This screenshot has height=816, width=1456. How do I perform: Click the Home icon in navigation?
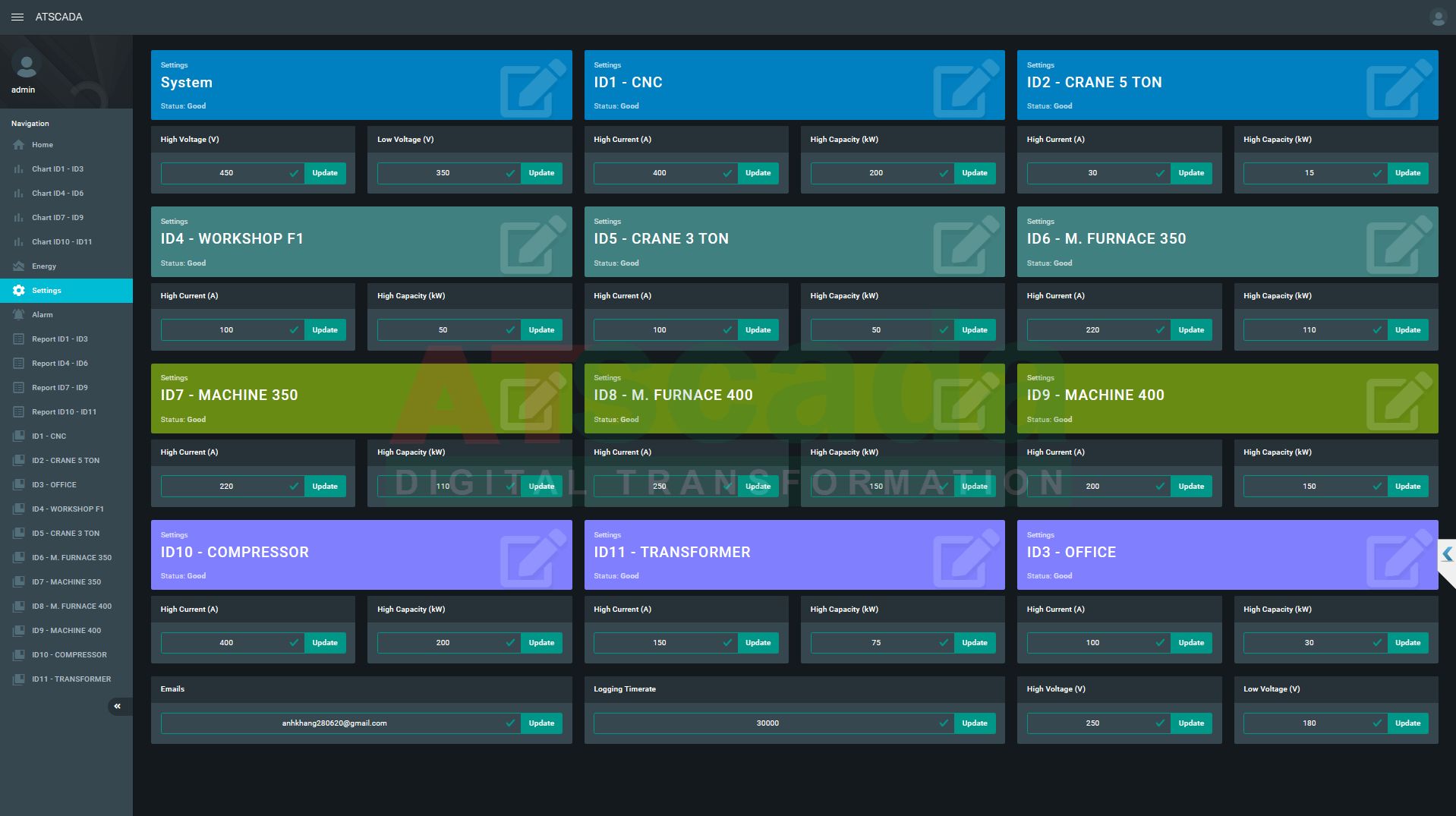(19, 145)
